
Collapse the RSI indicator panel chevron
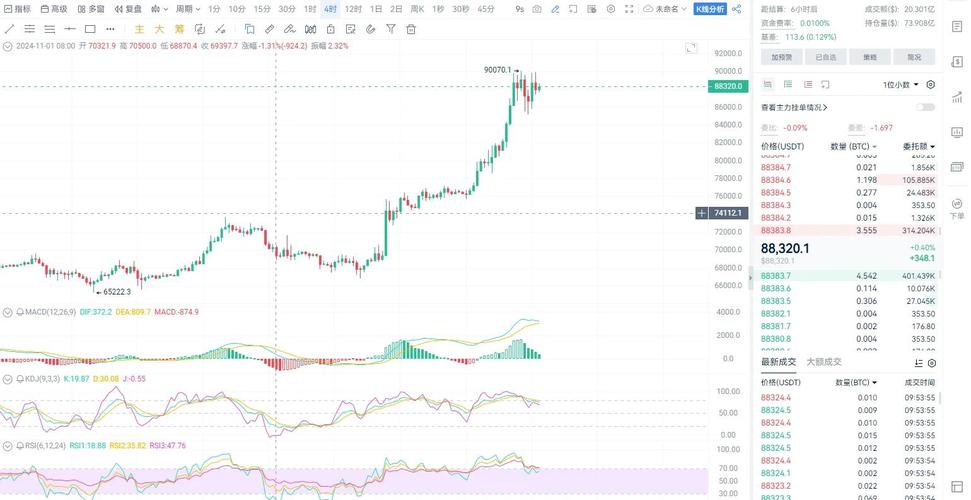(x=7, y=445)
